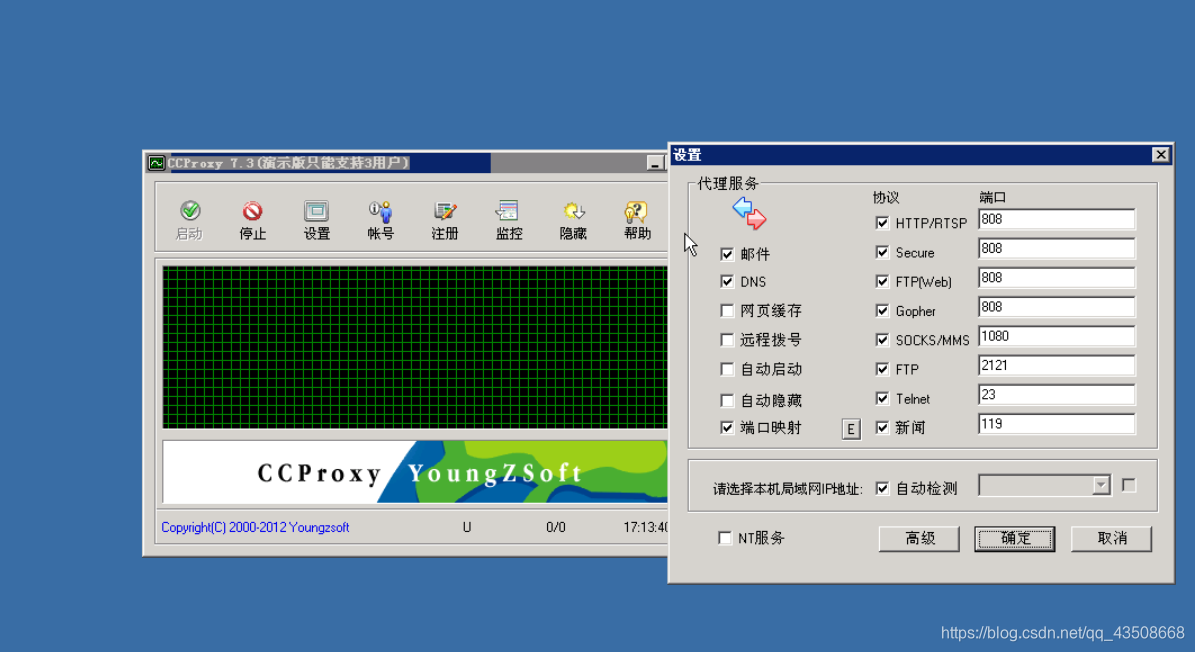Click the Start (启动) toolbar icon in CCProxy

(x=189, y=220)
